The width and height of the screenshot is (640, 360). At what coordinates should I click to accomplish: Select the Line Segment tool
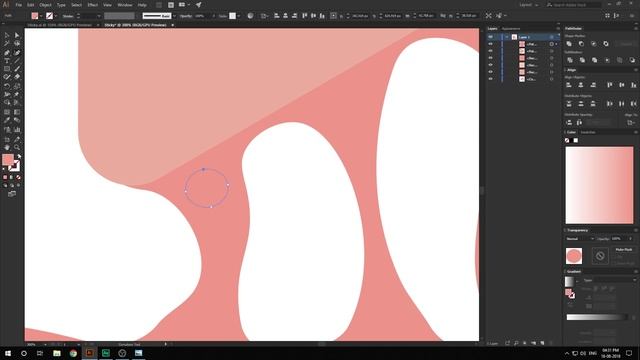(x=17, y=61)
